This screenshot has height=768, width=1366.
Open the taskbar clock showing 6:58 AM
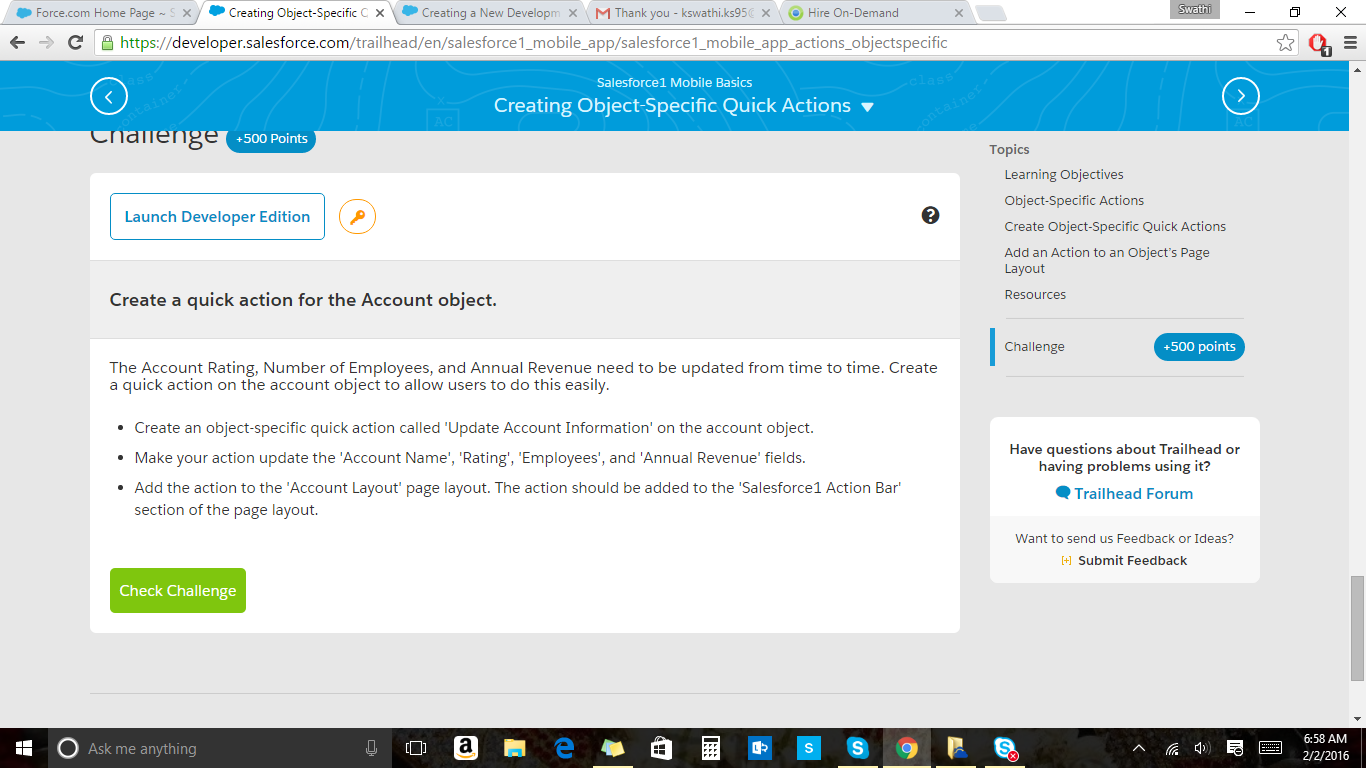coord(1325,748)
